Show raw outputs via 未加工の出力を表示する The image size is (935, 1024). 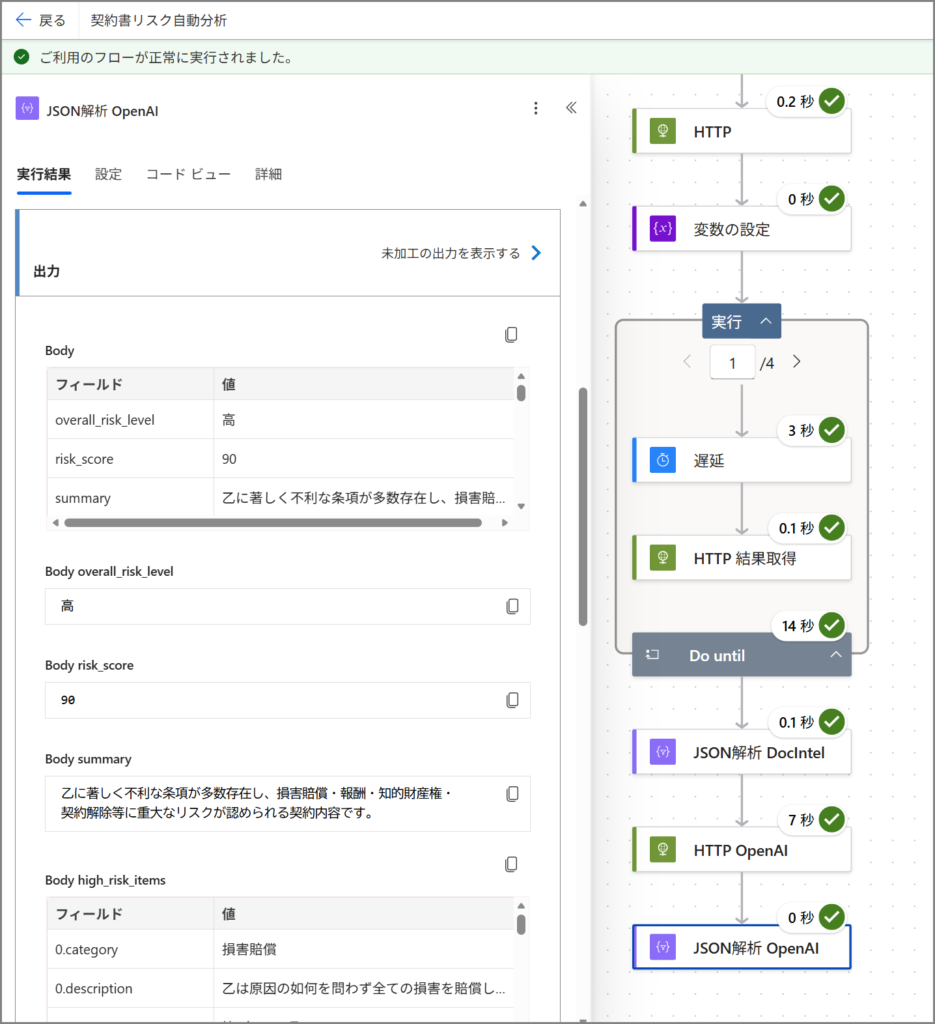(x=460, y=253)
